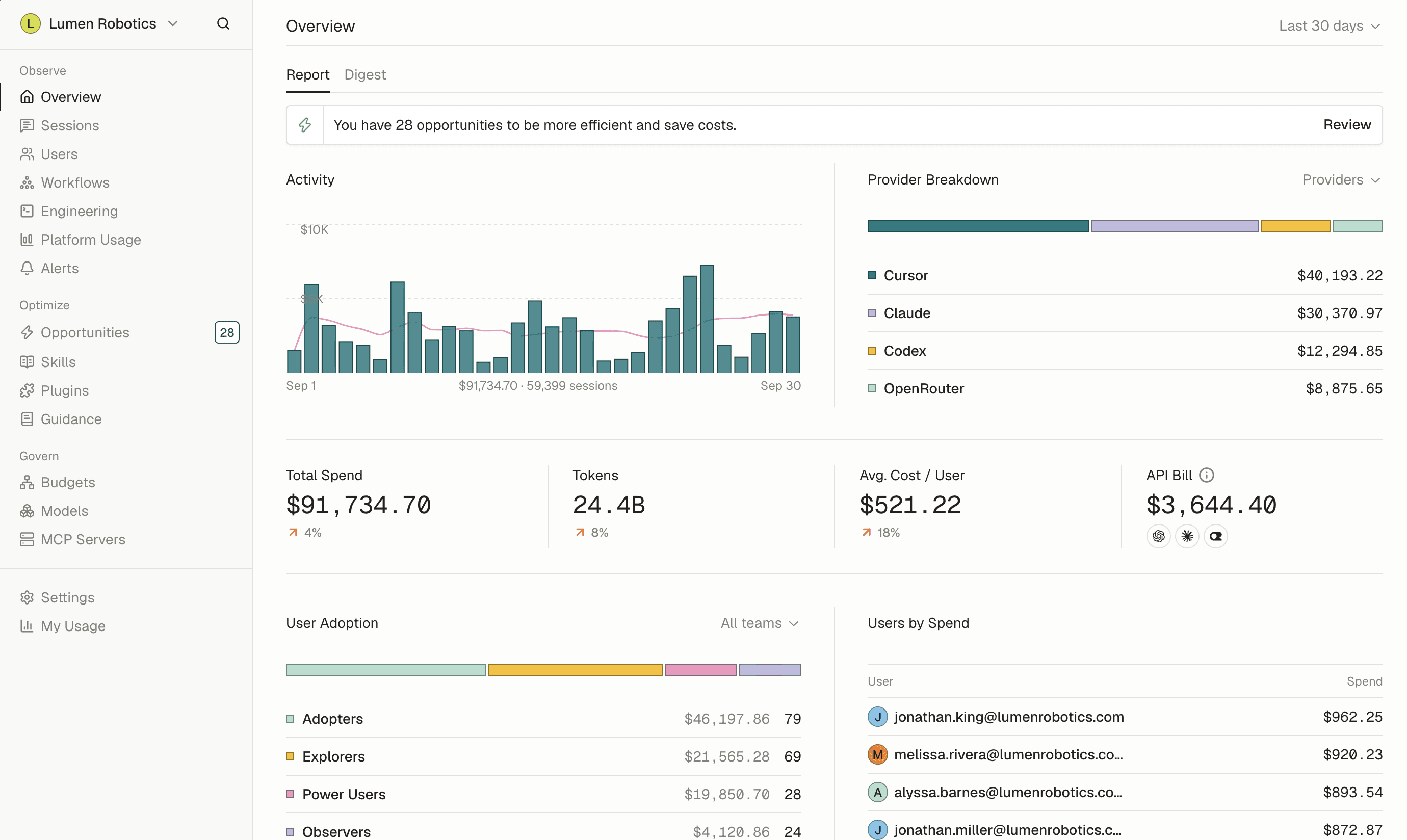Click the Observers purple adoption bar segment
1407x840 pixels.
pos(770,670)
